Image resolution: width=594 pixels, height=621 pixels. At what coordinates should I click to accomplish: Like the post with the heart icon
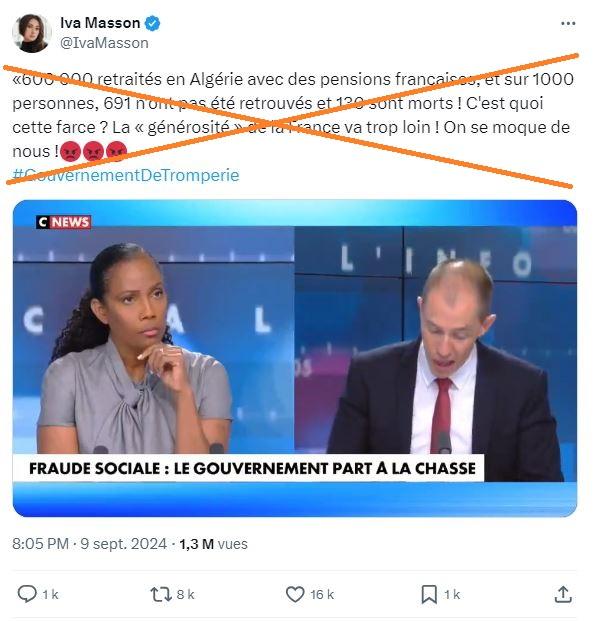[x=295, y=594]
